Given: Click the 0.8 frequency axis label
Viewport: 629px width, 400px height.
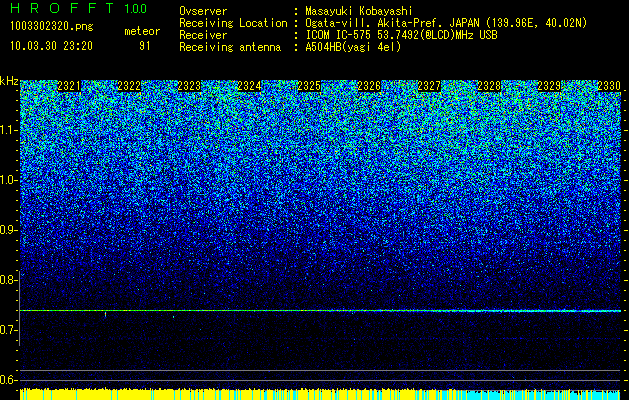Looking at the screenshot, I should (8, 280).
